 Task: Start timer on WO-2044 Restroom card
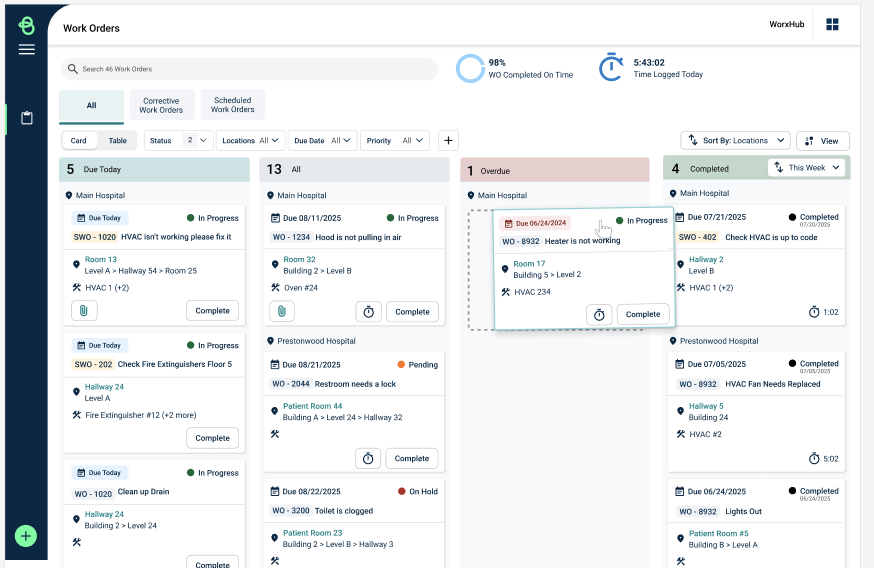coord(368,458)
